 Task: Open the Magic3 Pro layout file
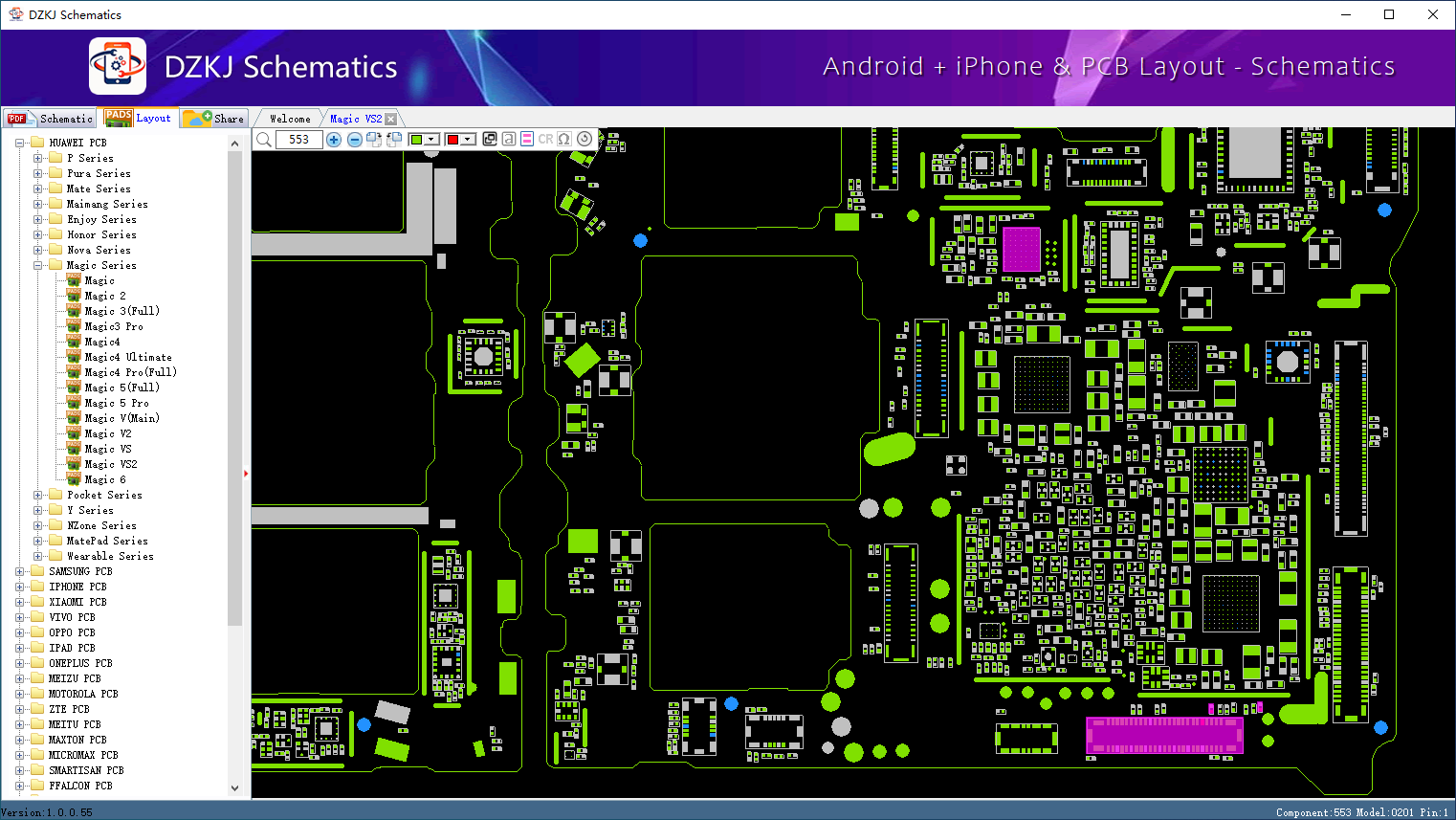click(x=114, y=326)
